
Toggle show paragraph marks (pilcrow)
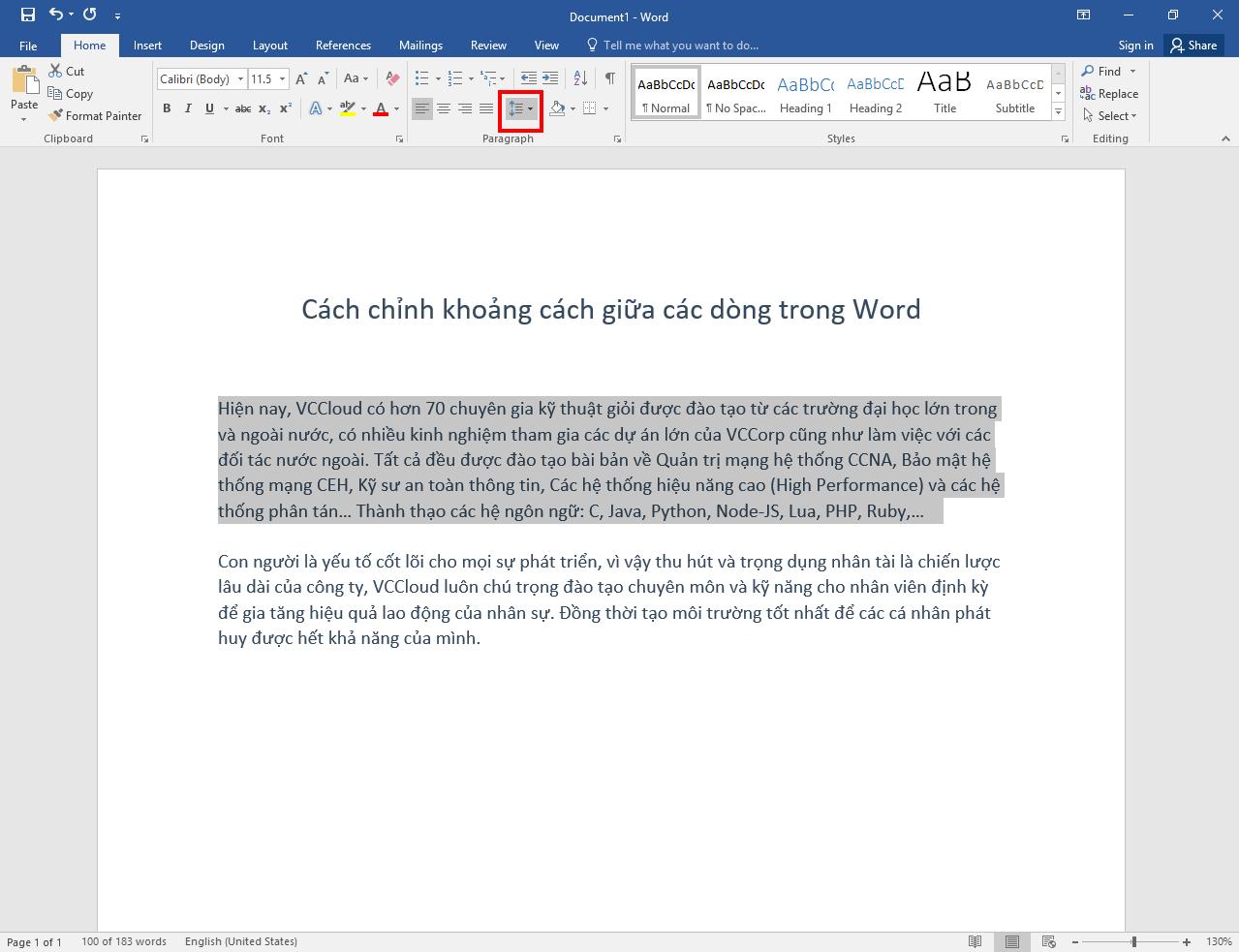(609, 78)
